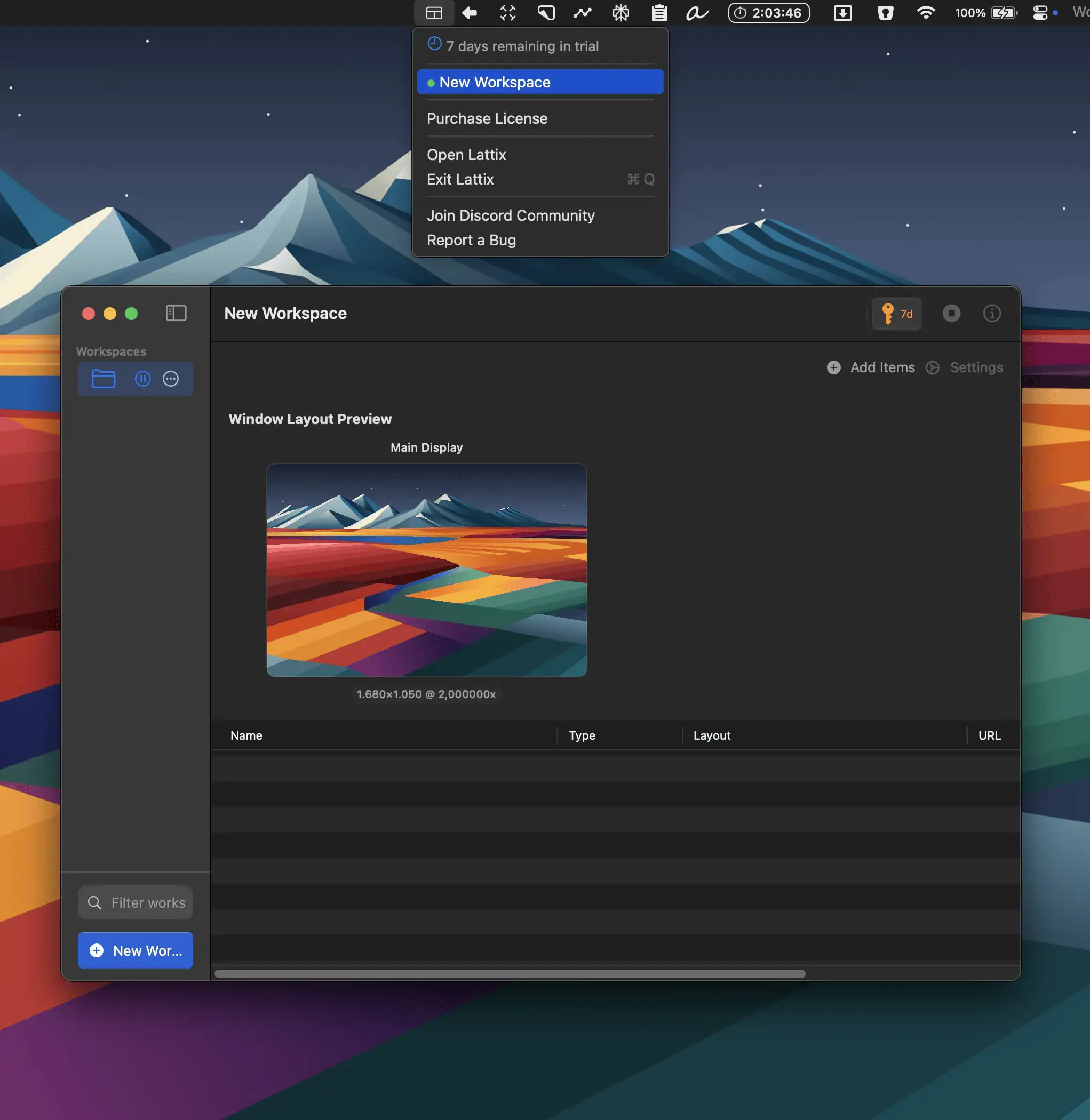Click the 7d trial license key badge

click(896, 314)
